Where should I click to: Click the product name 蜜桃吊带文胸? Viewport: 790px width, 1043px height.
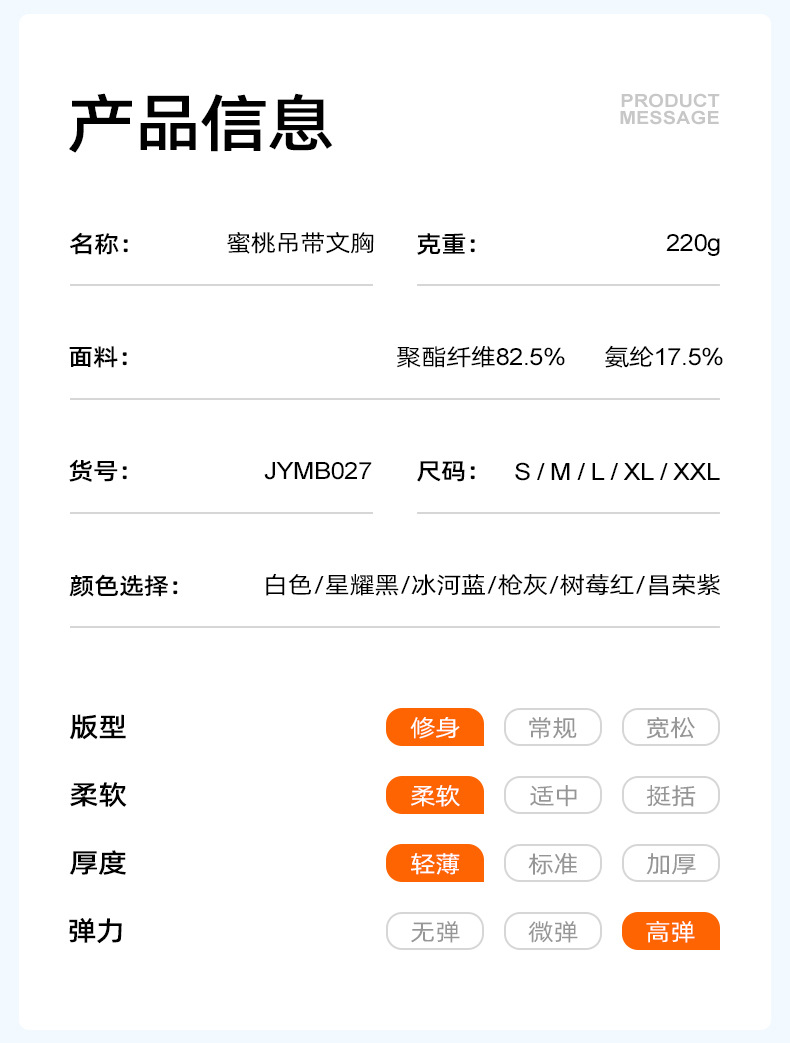point(300,243)
